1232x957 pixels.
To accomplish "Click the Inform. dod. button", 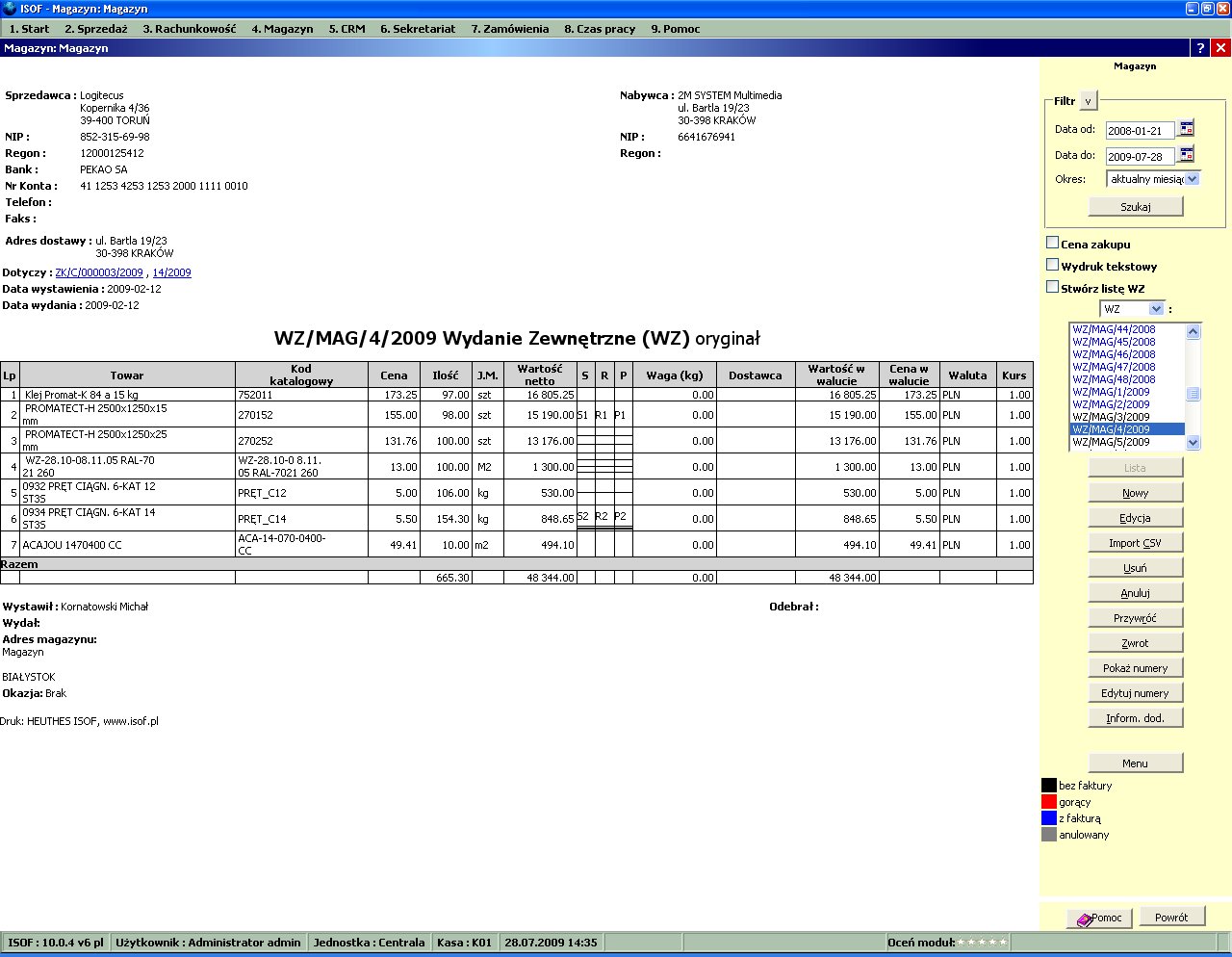I will tap(1136, 718).
